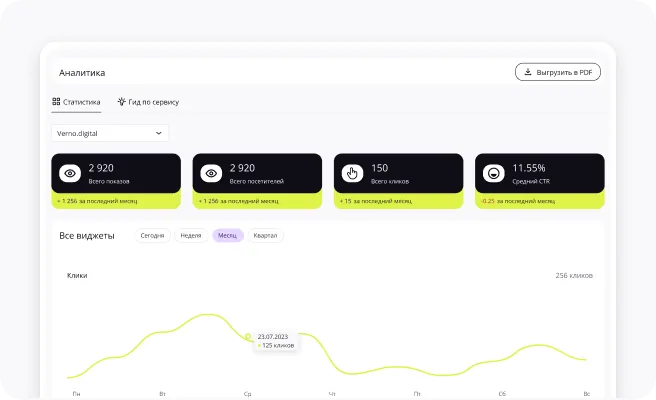Screen dimensions: 656x400
Task: Click the 150 total clicks value
Action: click(x=379, y=168)
